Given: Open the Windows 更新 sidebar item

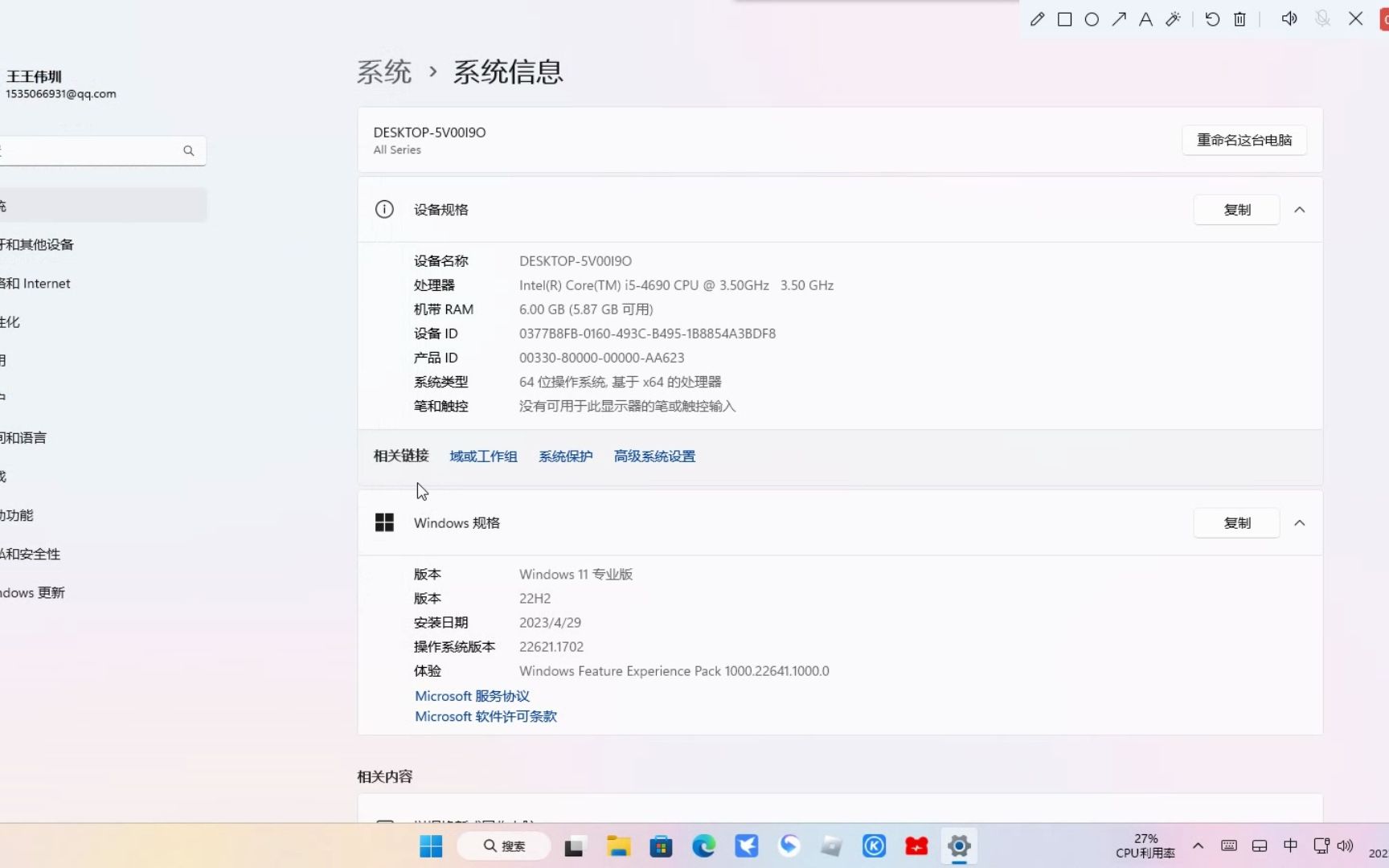Looking at the screenshot, I should [x=33, y=592].
